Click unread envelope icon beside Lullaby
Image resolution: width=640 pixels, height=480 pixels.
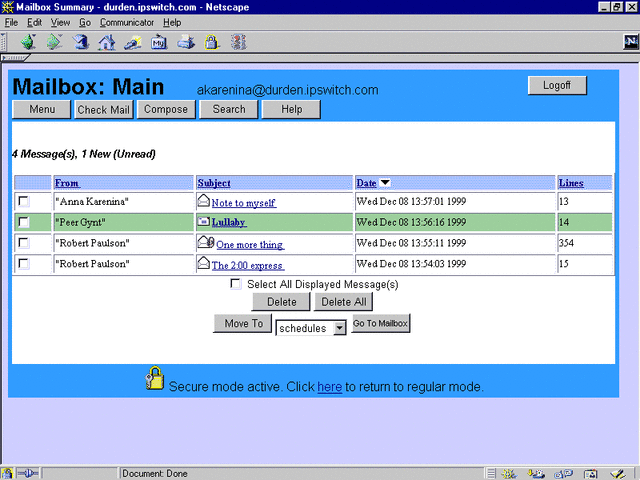tap(203, 221)
